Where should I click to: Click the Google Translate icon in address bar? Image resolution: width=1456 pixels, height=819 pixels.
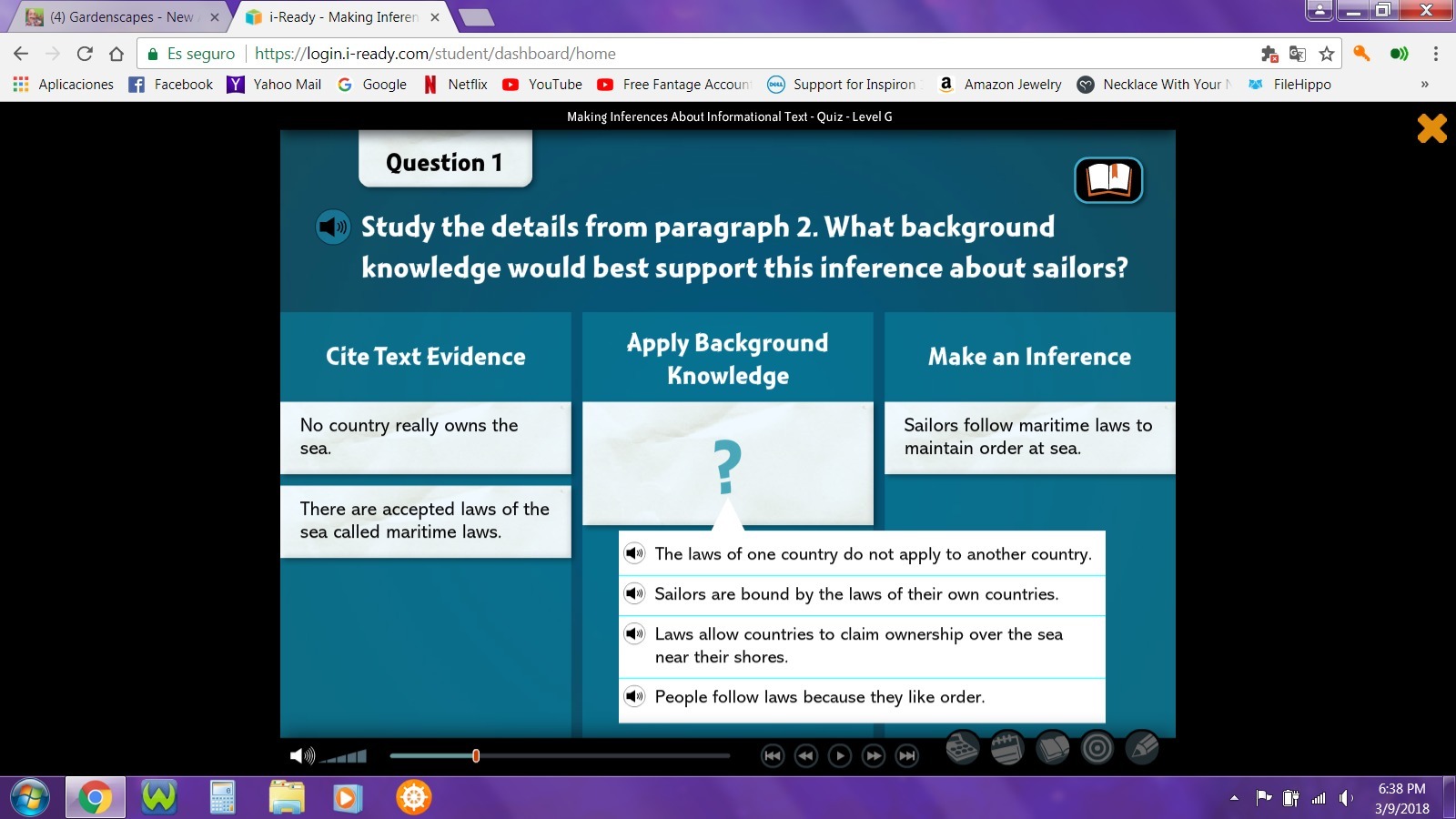coord(1298,54)
